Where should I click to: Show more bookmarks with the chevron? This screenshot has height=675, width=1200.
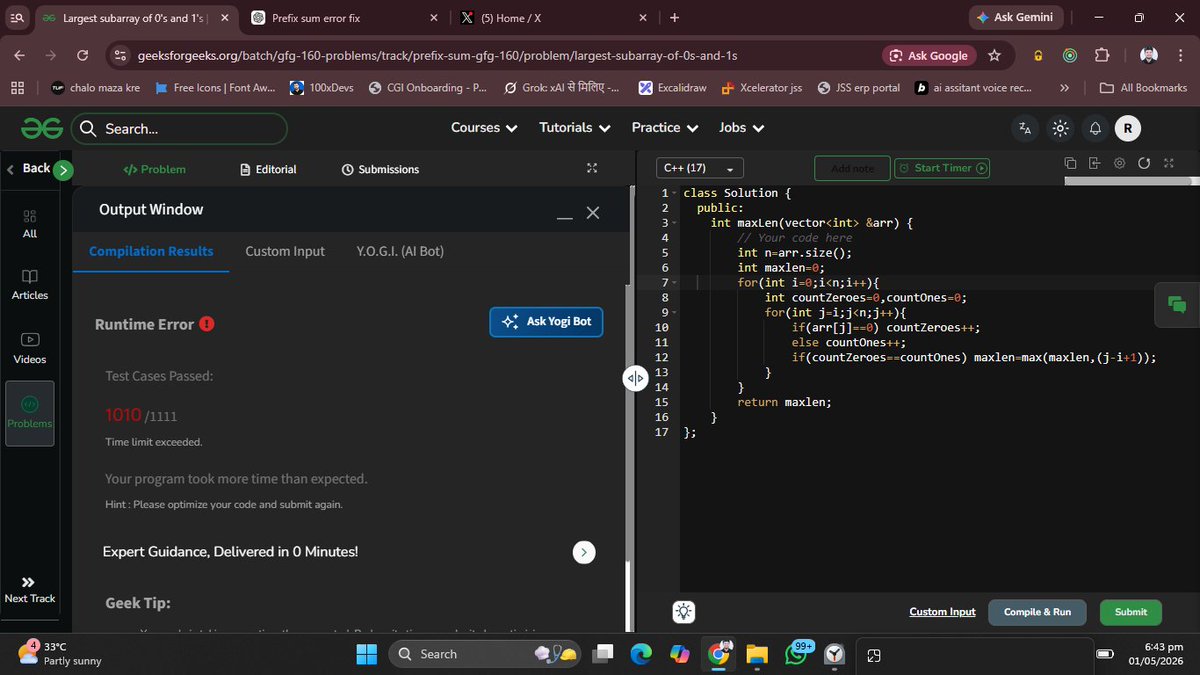[1064, 88]
